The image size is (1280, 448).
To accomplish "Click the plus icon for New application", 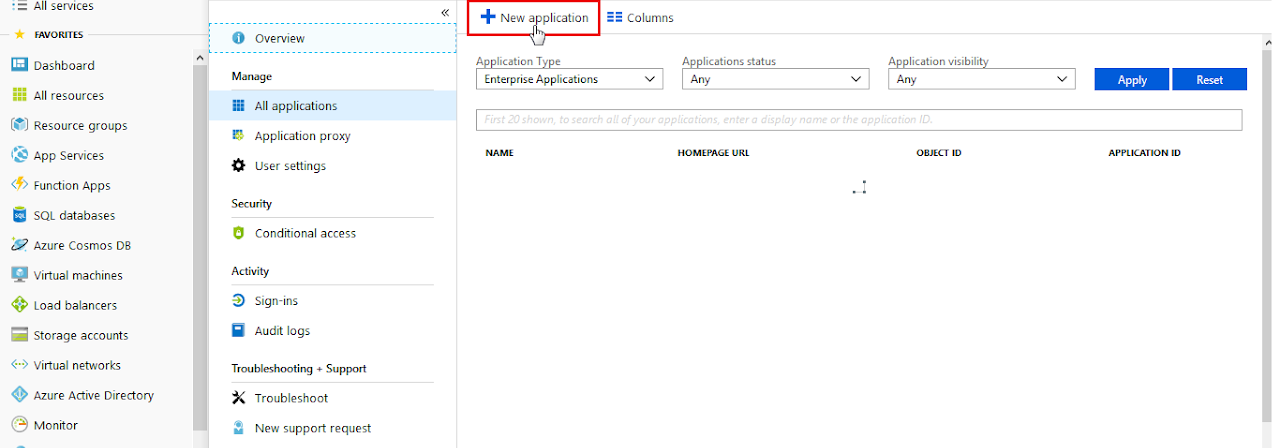I will coord(488,17).
